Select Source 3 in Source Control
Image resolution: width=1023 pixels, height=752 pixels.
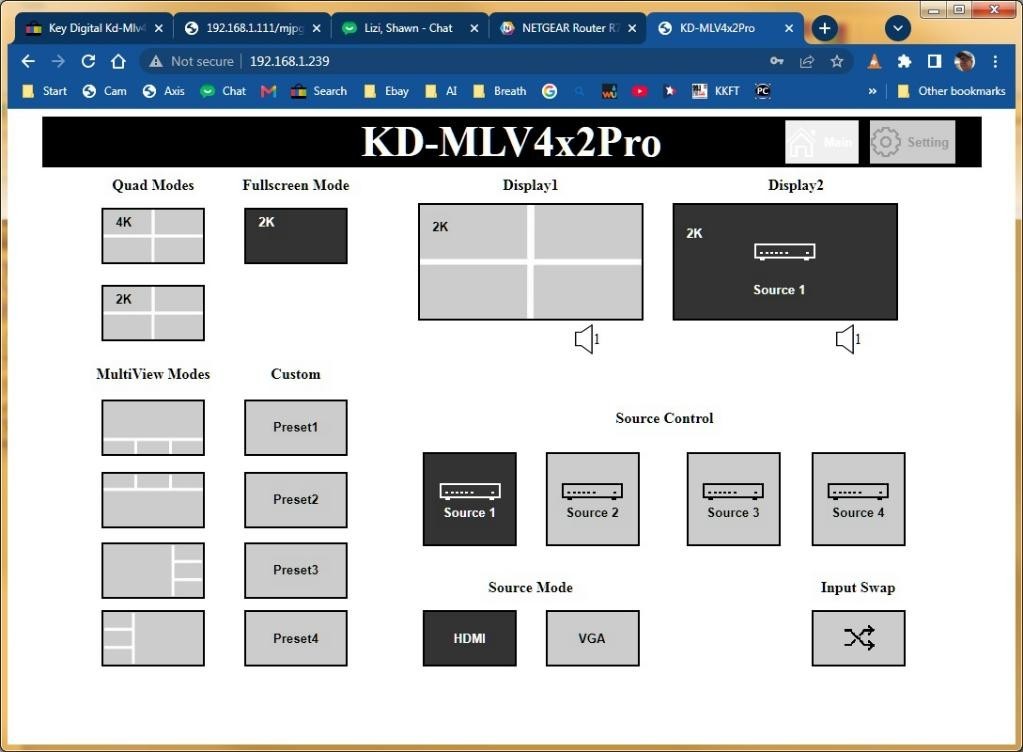pos(733,499)
